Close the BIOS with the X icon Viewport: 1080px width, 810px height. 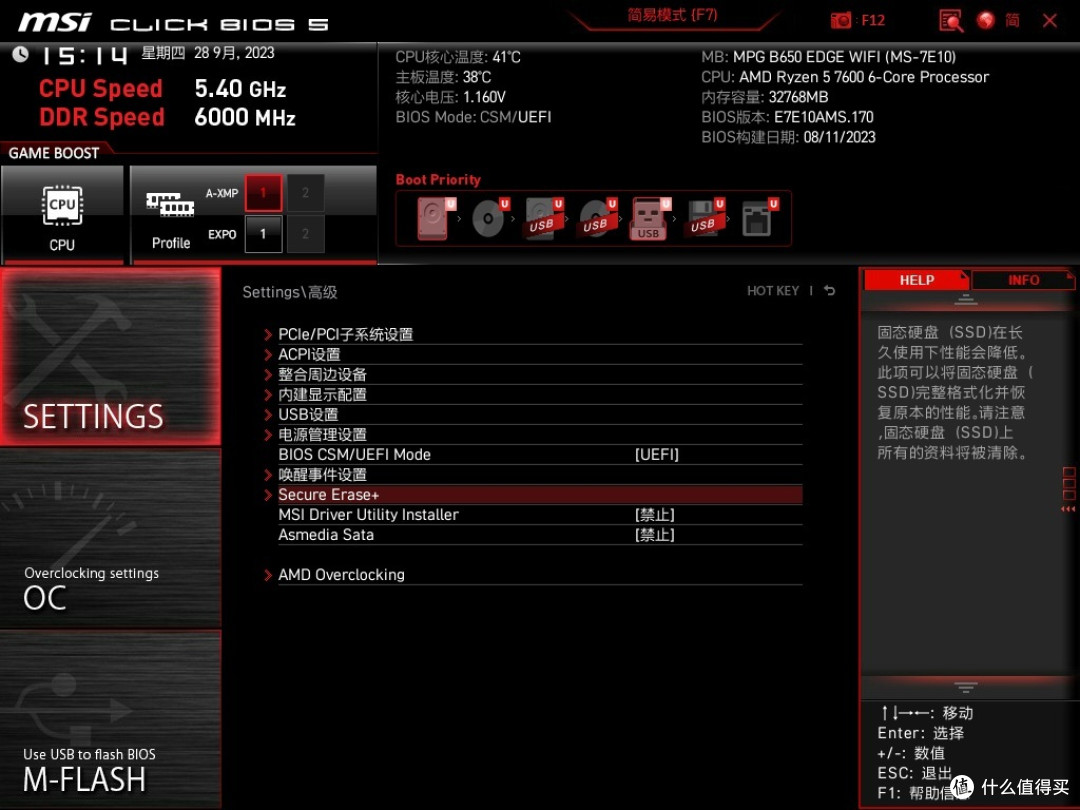tap(1050, 21)
